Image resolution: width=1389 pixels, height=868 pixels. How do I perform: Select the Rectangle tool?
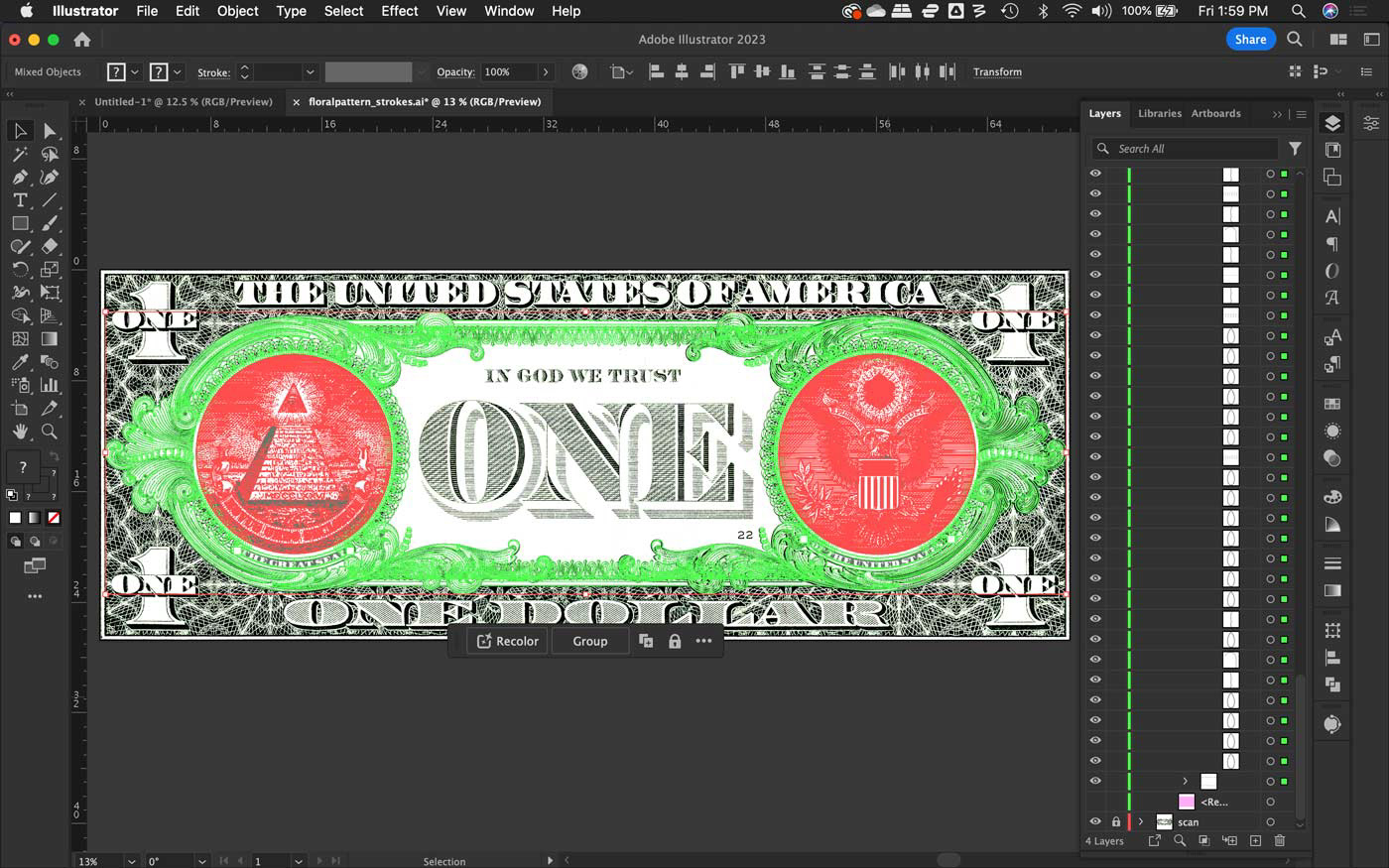[20, 223]
